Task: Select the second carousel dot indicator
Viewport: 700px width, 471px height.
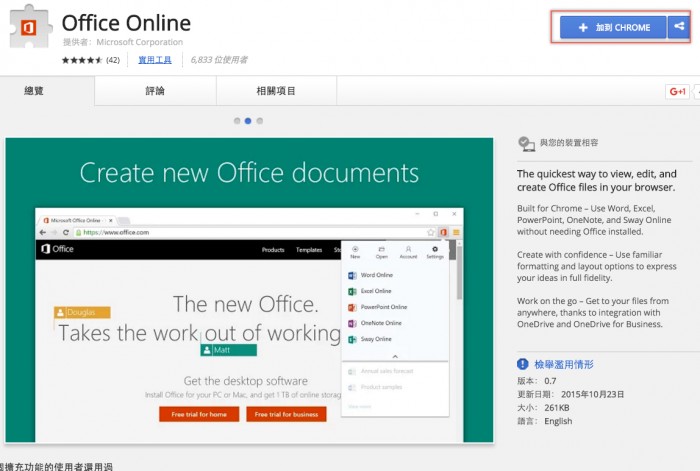Action: point(249,121)
